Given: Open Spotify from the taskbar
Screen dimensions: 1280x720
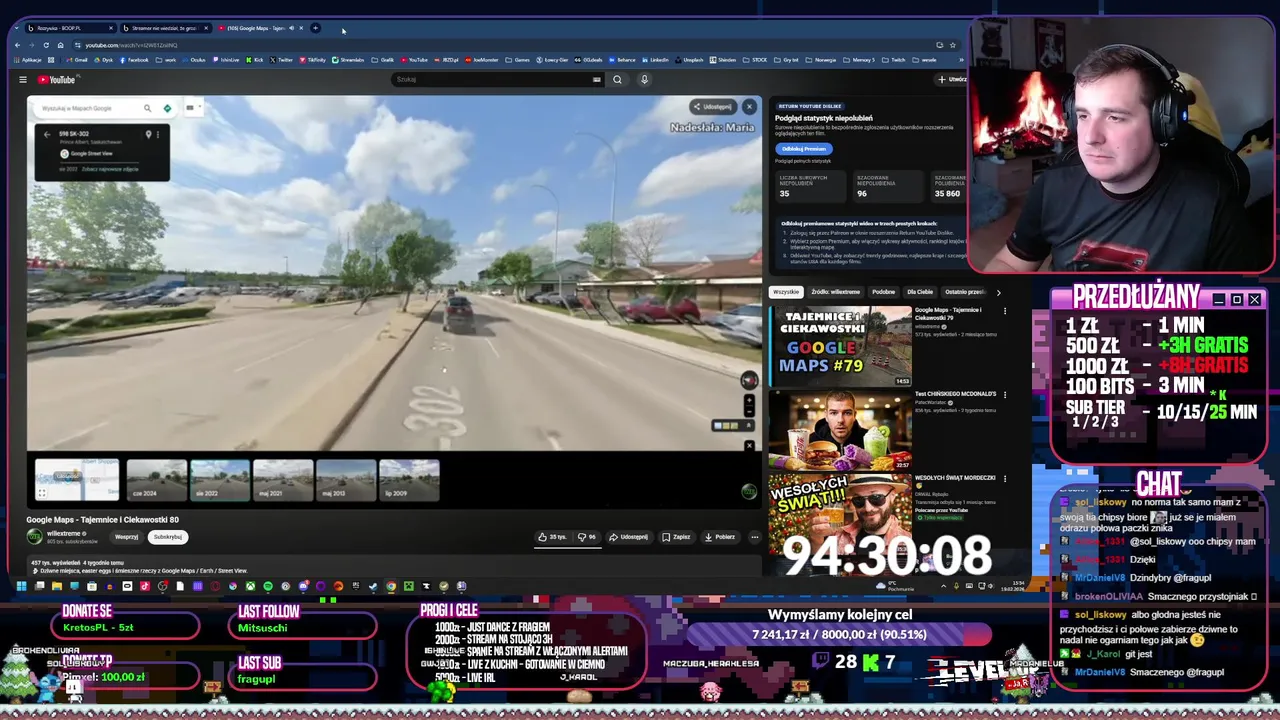Looking at the screenshot, I should coord(268,586).
